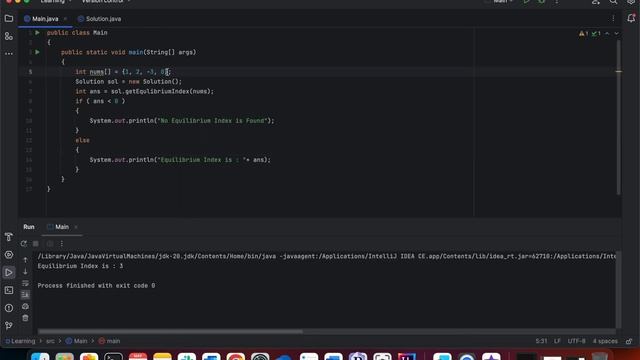
Task: Click println line printing "Equilibrium Index is" and ans
Action: (180, 160)
